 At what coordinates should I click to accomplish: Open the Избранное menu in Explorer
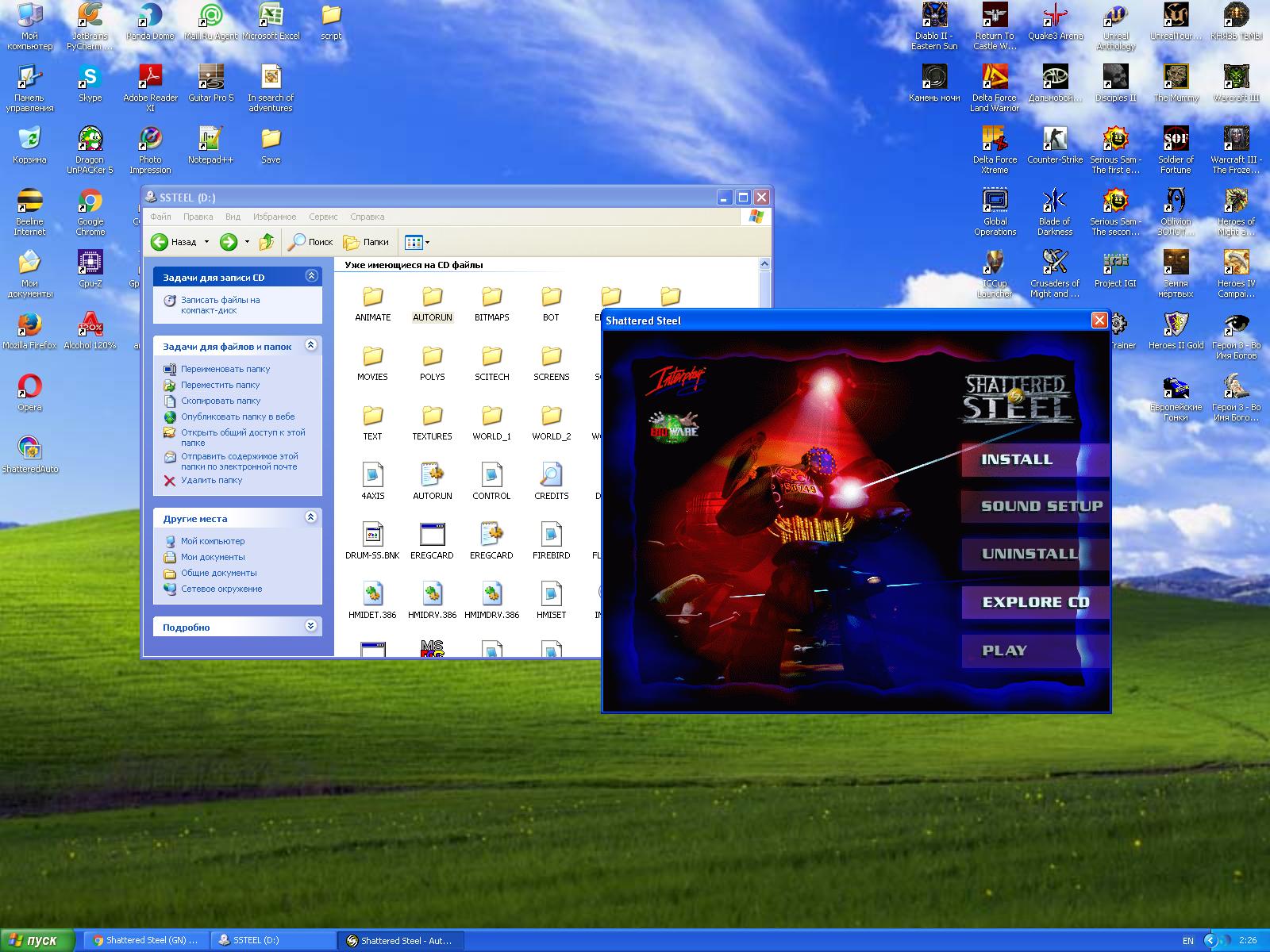click(x=275, y=217)
